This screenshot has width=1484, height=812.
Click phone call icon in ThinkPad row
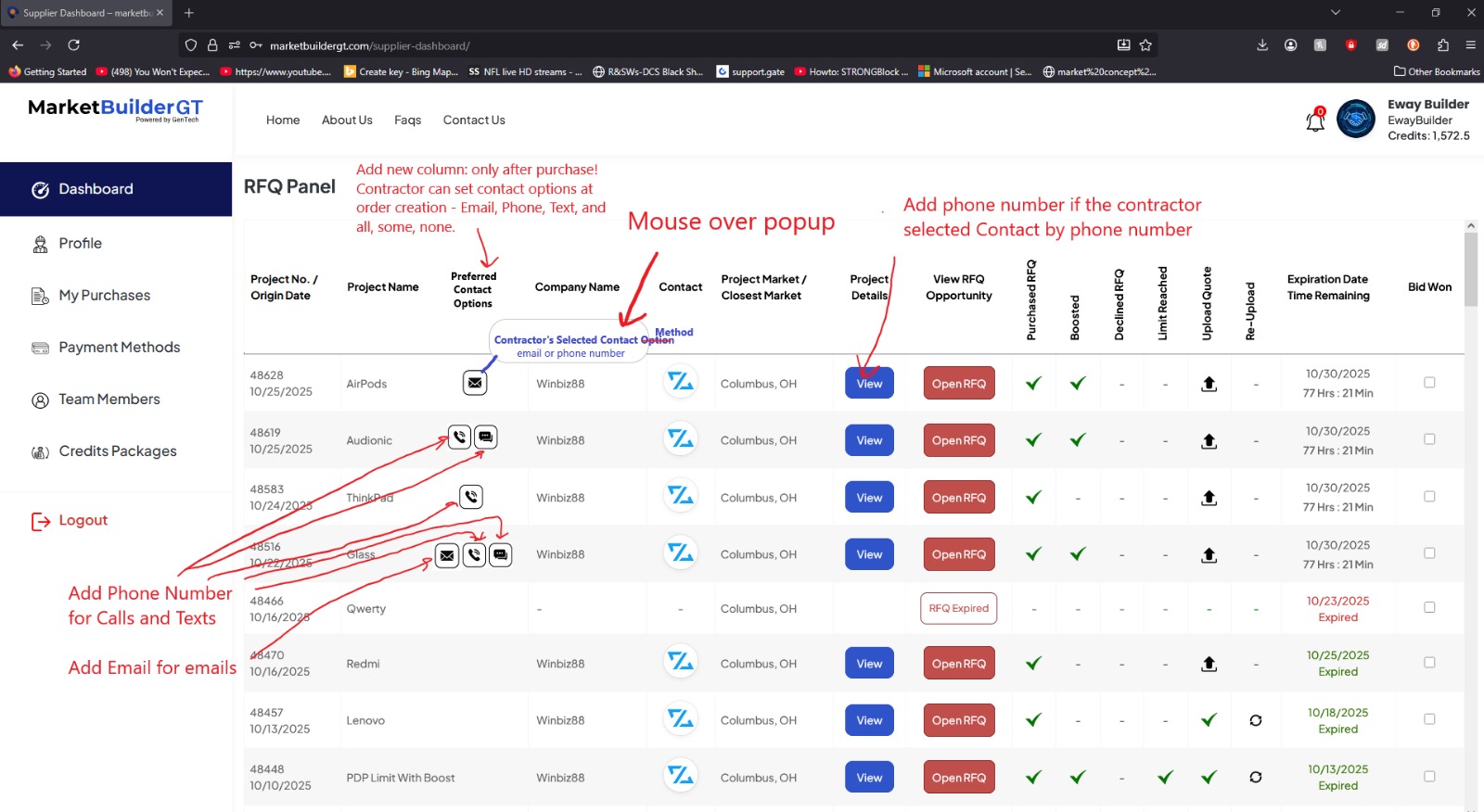pos(471,497)
